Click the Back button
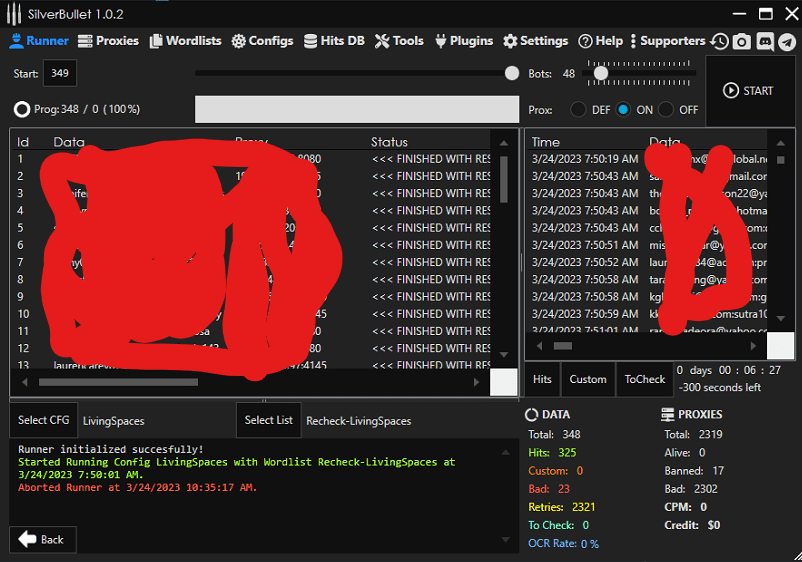The width and height of the screenshot is (802, 562). coord(42,539)
